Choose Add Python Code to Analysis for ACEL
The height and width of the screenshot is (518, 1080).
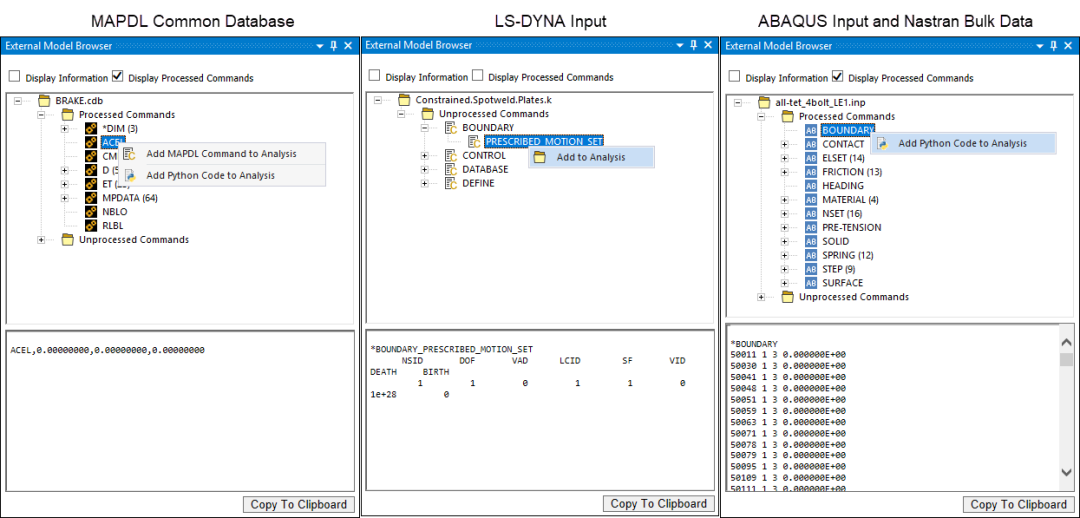coord(222,176)
